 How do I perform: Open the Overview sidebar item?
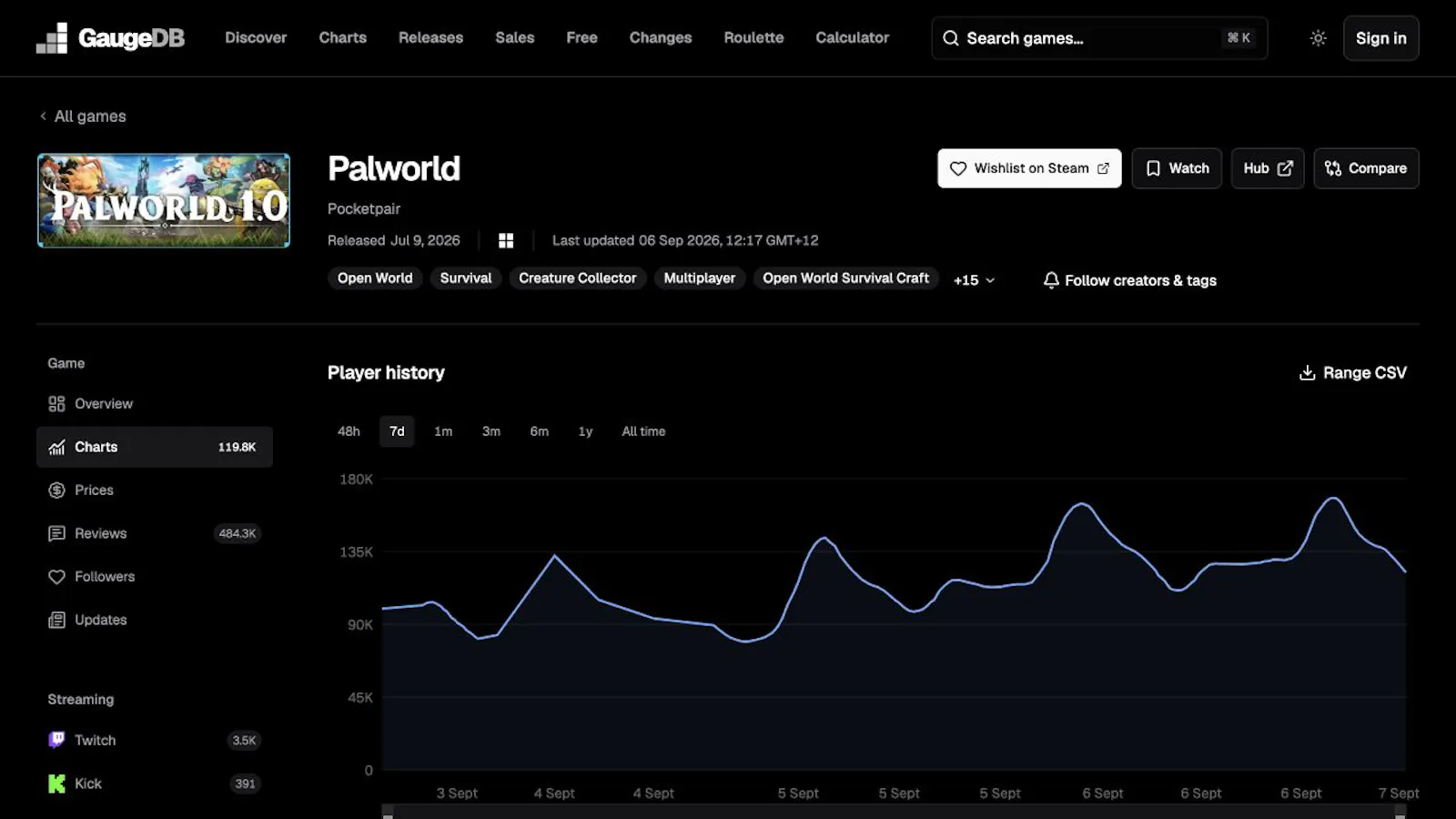pos(155,404)
